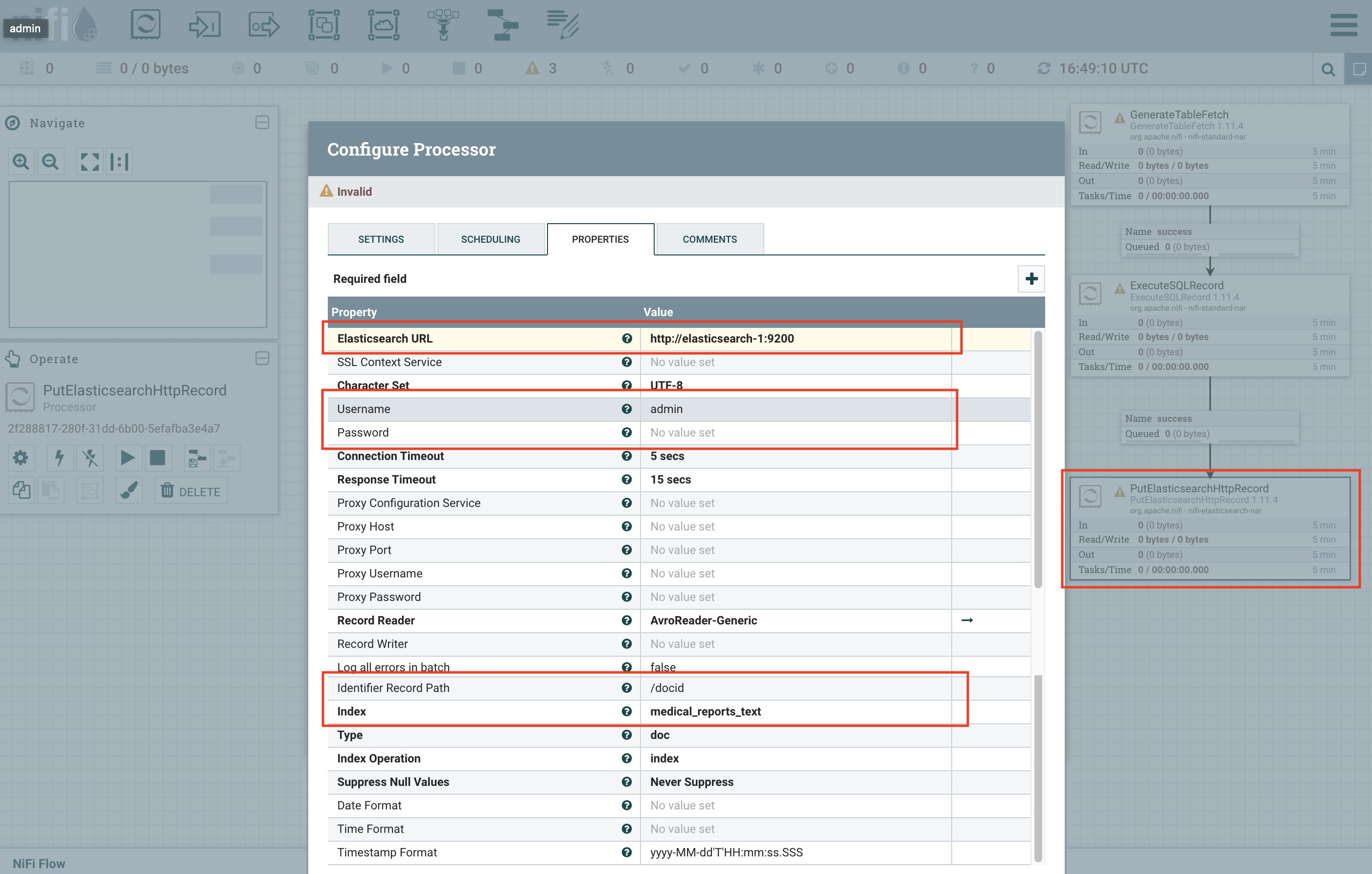Set the SSL Context Service value
This screenshot has height=874, width=1372.
[x=796, y=362]
